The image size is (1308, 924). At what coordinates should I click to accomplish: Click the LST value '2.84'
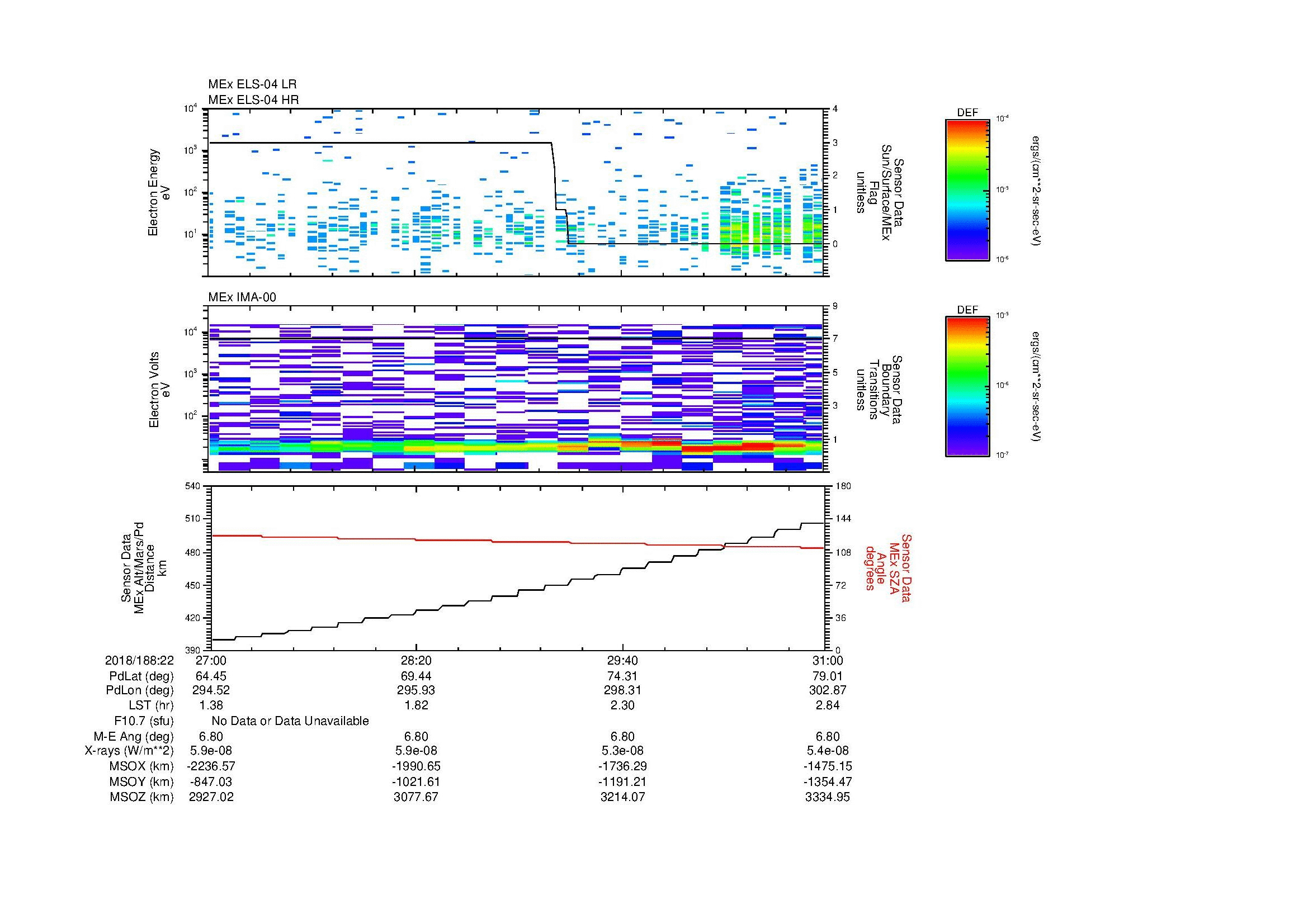tap(828, 705)
